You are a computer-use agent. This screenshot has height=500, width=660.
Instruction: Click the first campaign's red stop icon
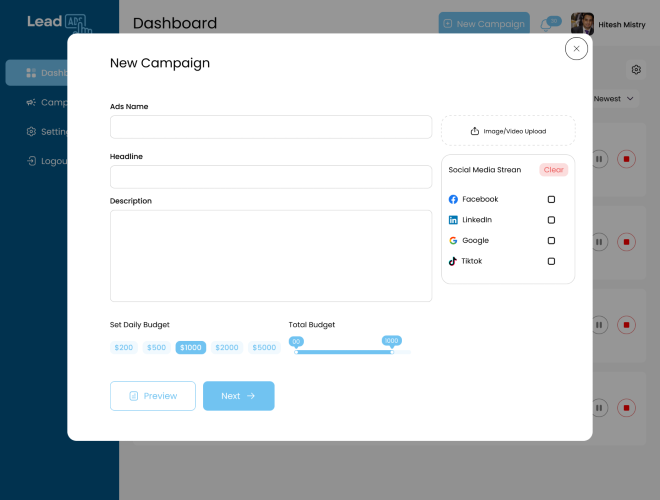(626, 159)
